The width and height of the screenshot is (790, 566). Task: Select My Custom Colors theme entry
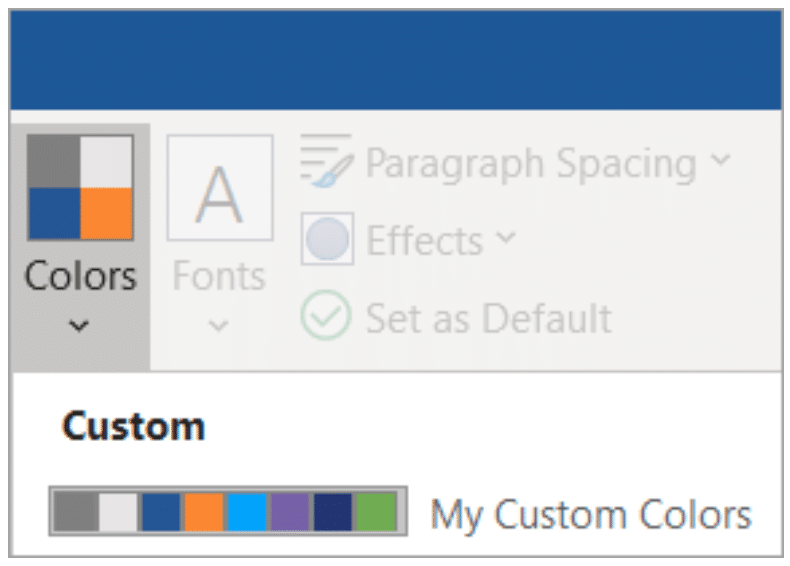[x=401, y=512]
